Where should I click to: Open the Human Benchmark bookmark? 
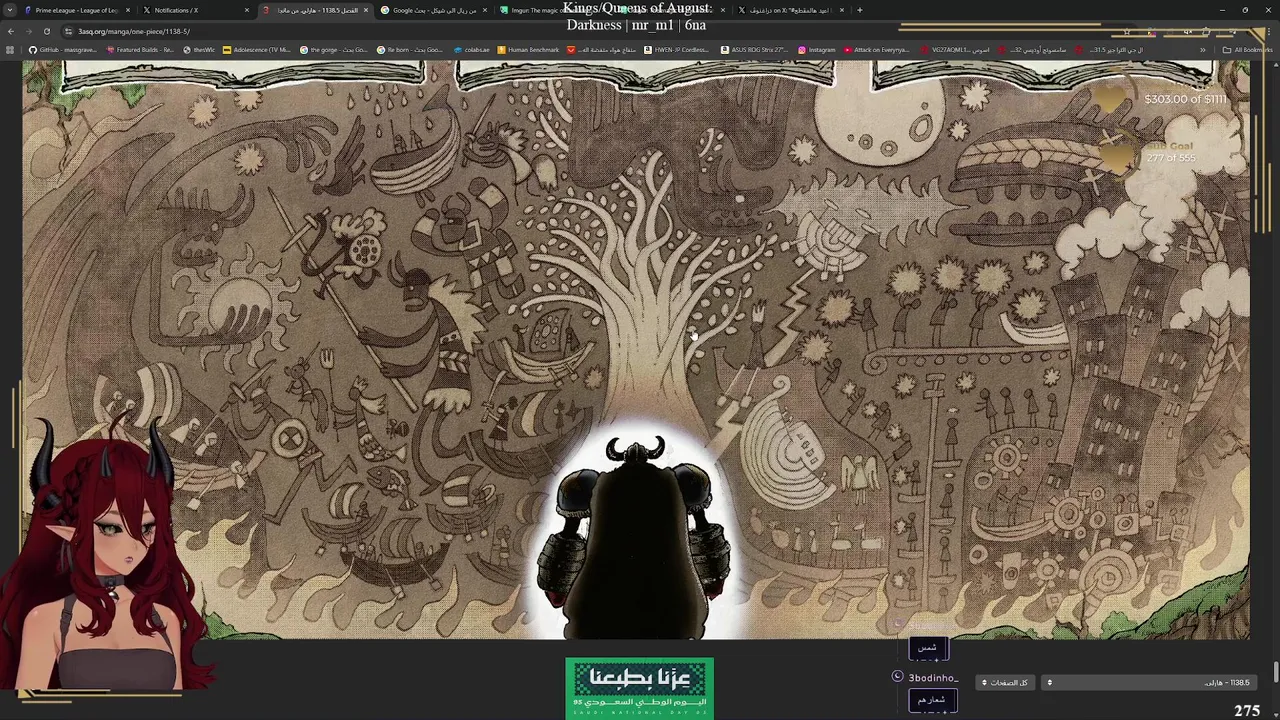[529, 50]
